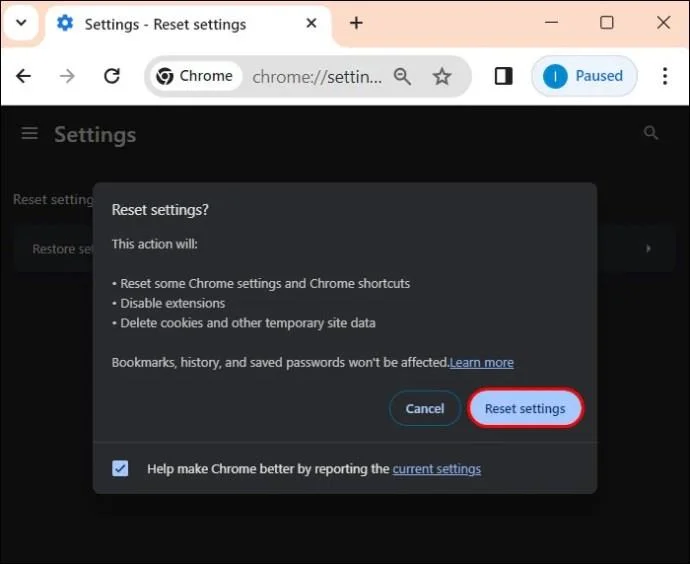Toggle the side panel icon
690x564 pixels.
coord(503,76)
